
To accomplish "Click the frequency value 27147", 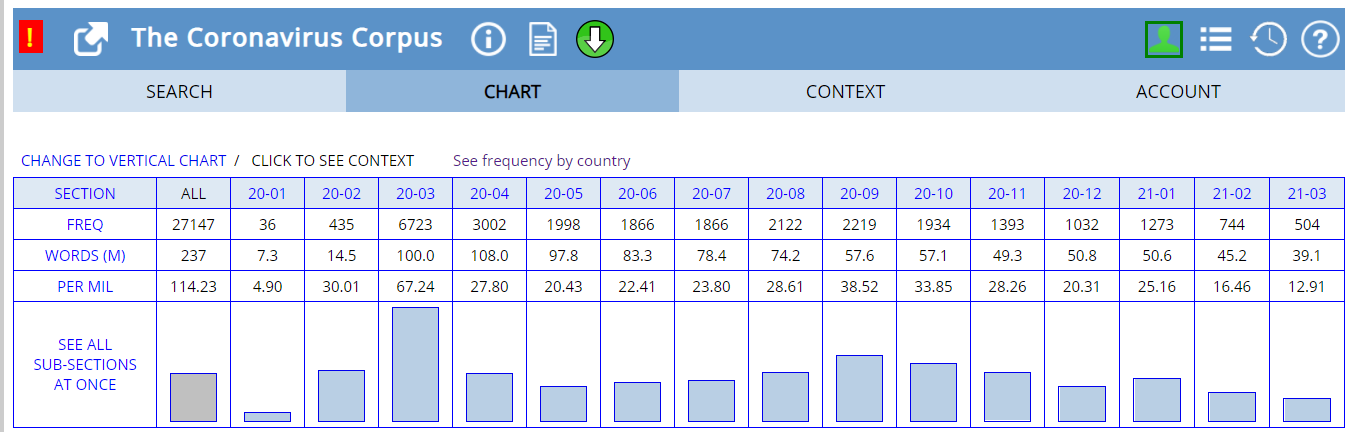I will coord(194,225).
